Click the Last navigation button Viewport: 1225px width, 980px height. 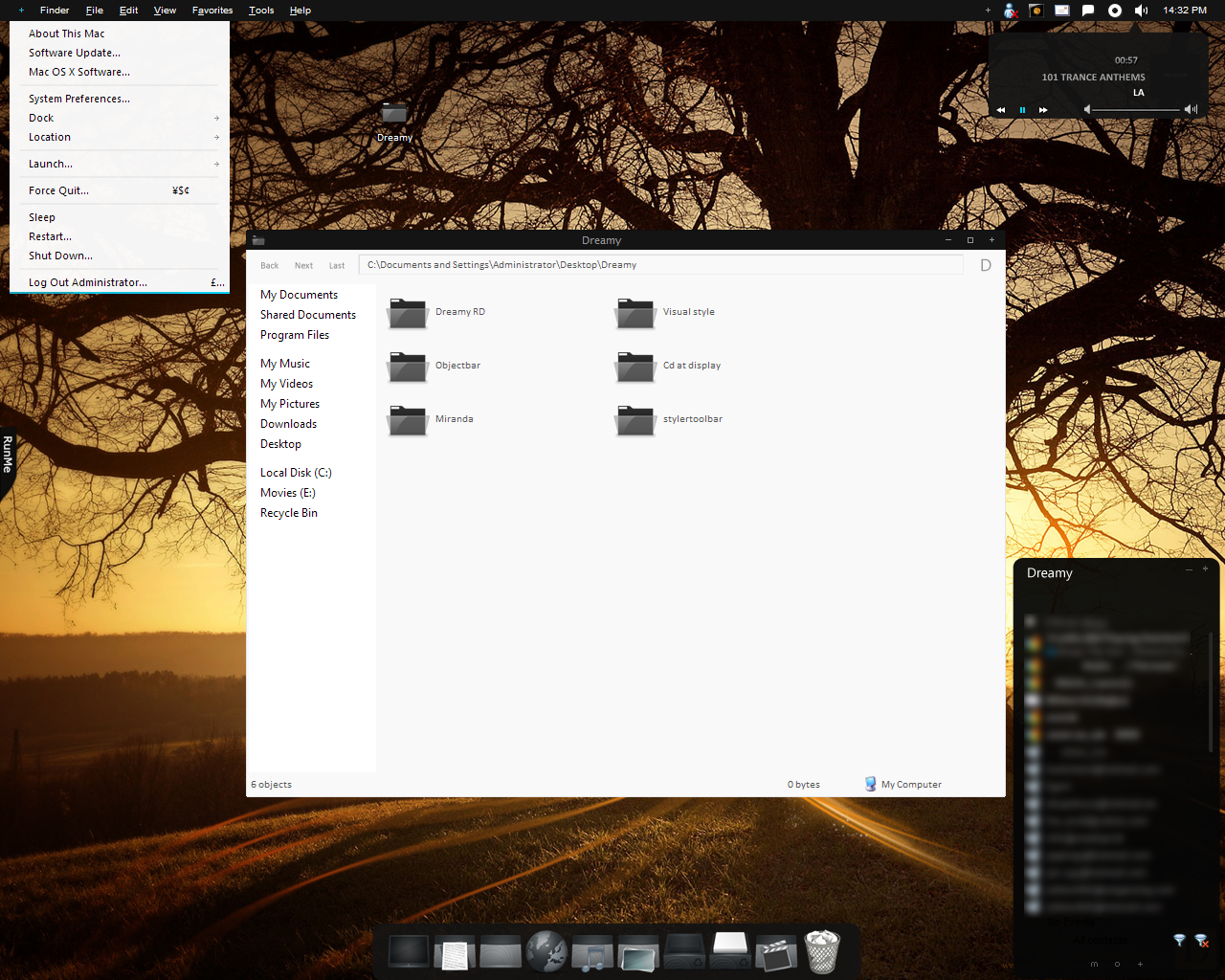(x=337, y=265)
